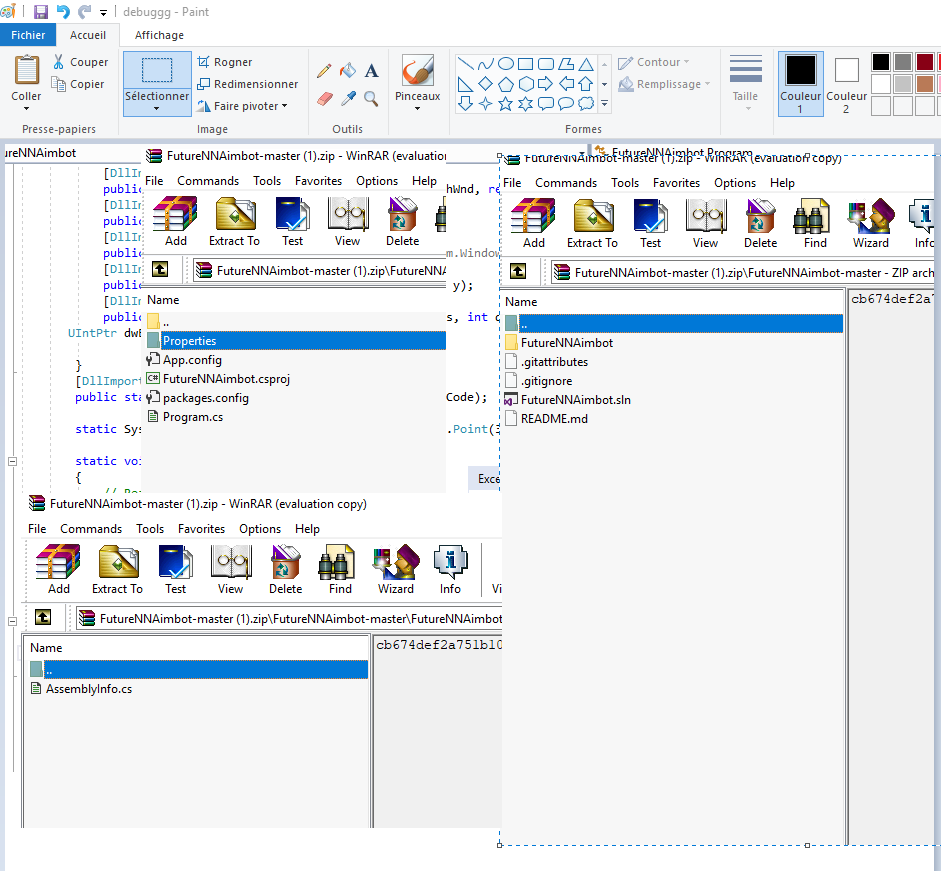This screenshot has height=871, width=941.
Task: Click the Wizard icon in bottom WinRAR toolbar
Action: (x=395, y=569)
